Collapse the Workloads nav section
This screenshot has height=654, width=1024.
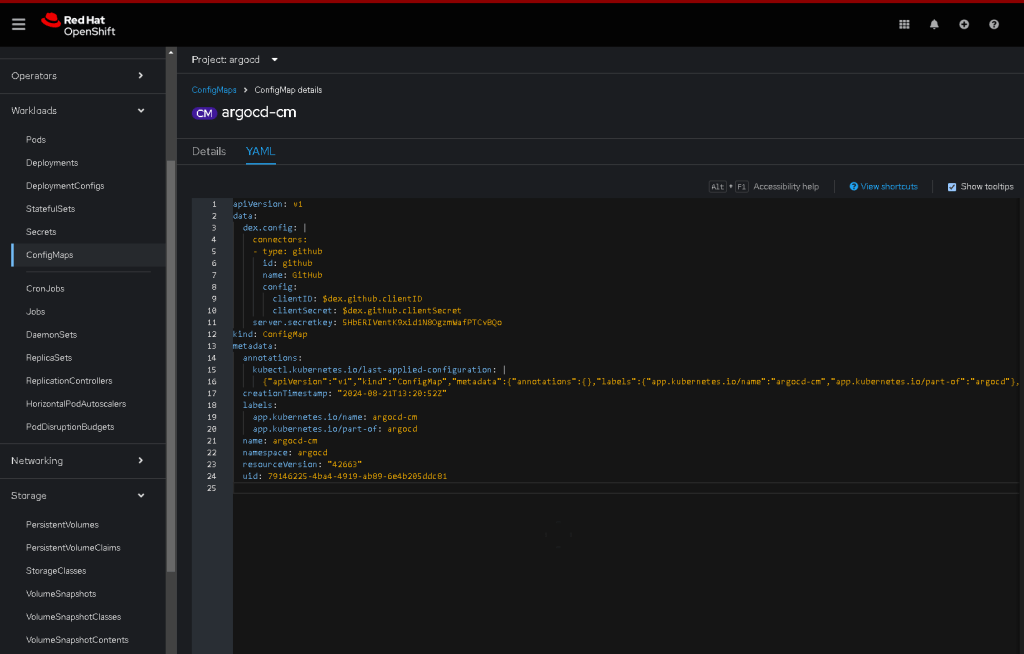tap(82, 110)
